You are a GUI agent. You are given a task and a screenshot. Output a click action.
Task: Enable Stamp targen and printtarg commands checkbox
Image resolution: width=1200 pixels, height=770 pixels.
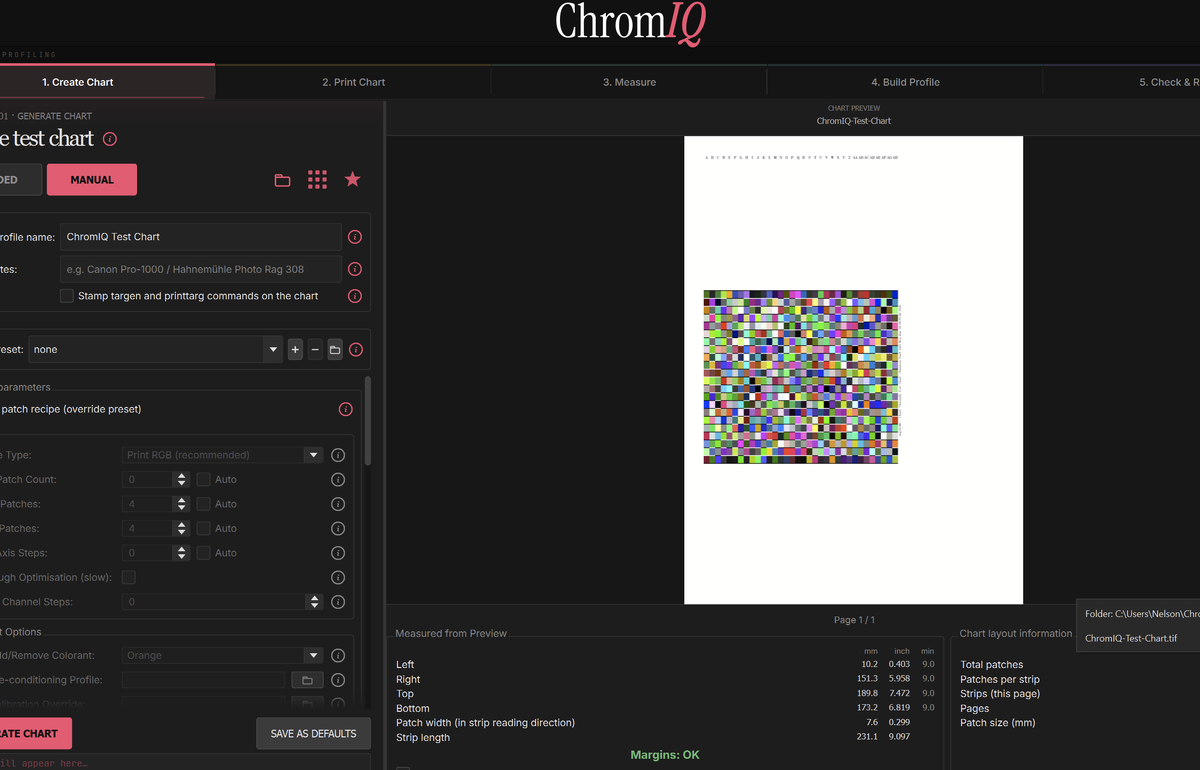coord(67,296)
